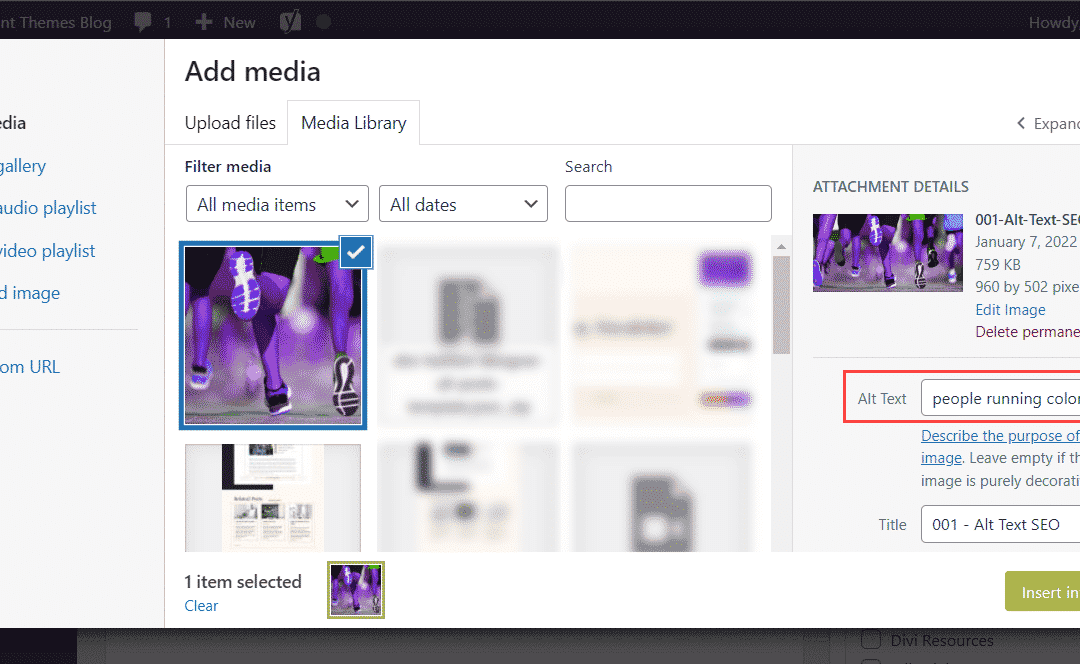
Task: Open the All dates dropdown
Action: pyautogui.click(x=464, y=204)
